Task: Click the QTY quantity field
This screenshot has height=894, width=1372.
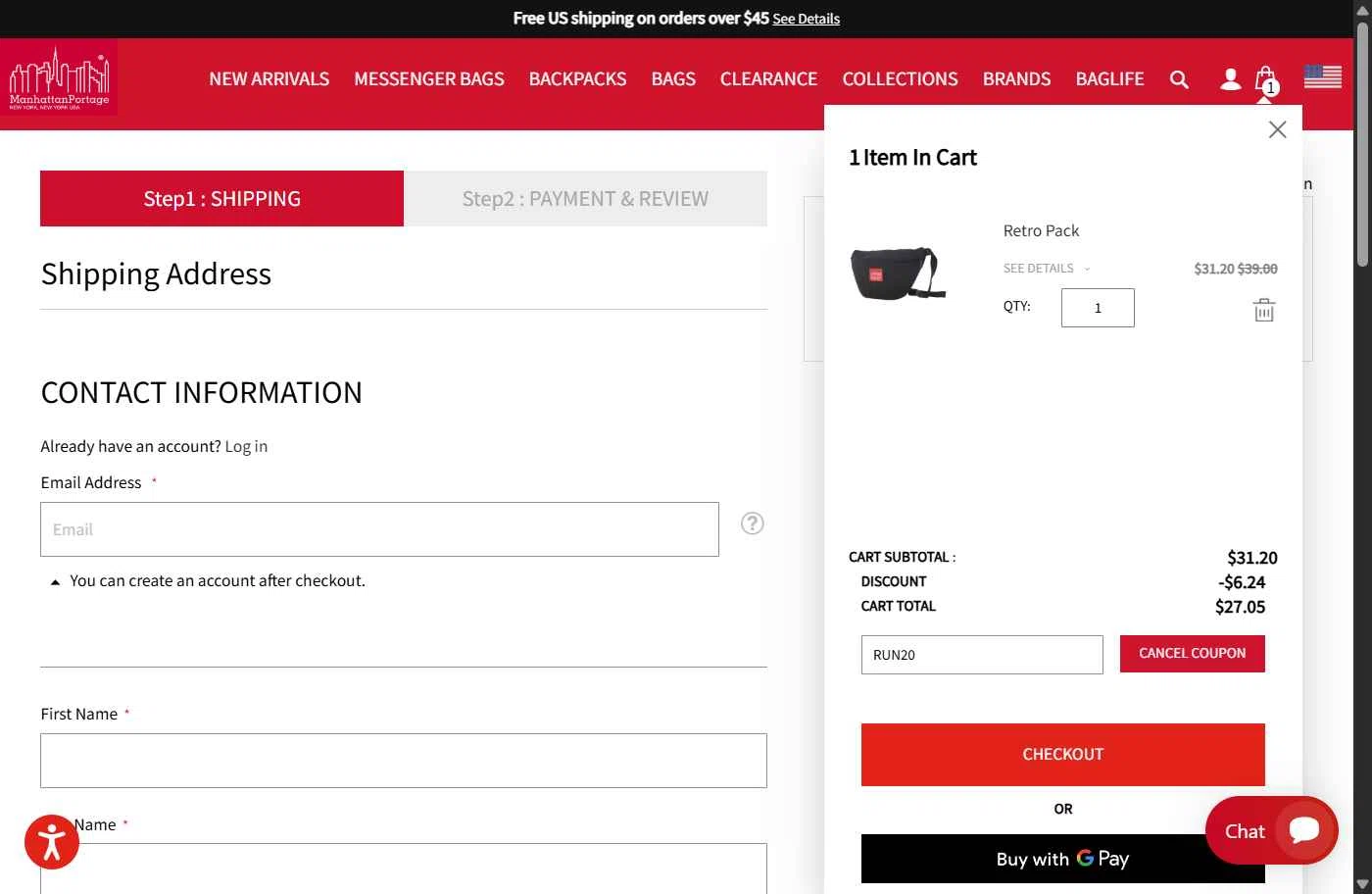Action: click(x=1098, y=308)
